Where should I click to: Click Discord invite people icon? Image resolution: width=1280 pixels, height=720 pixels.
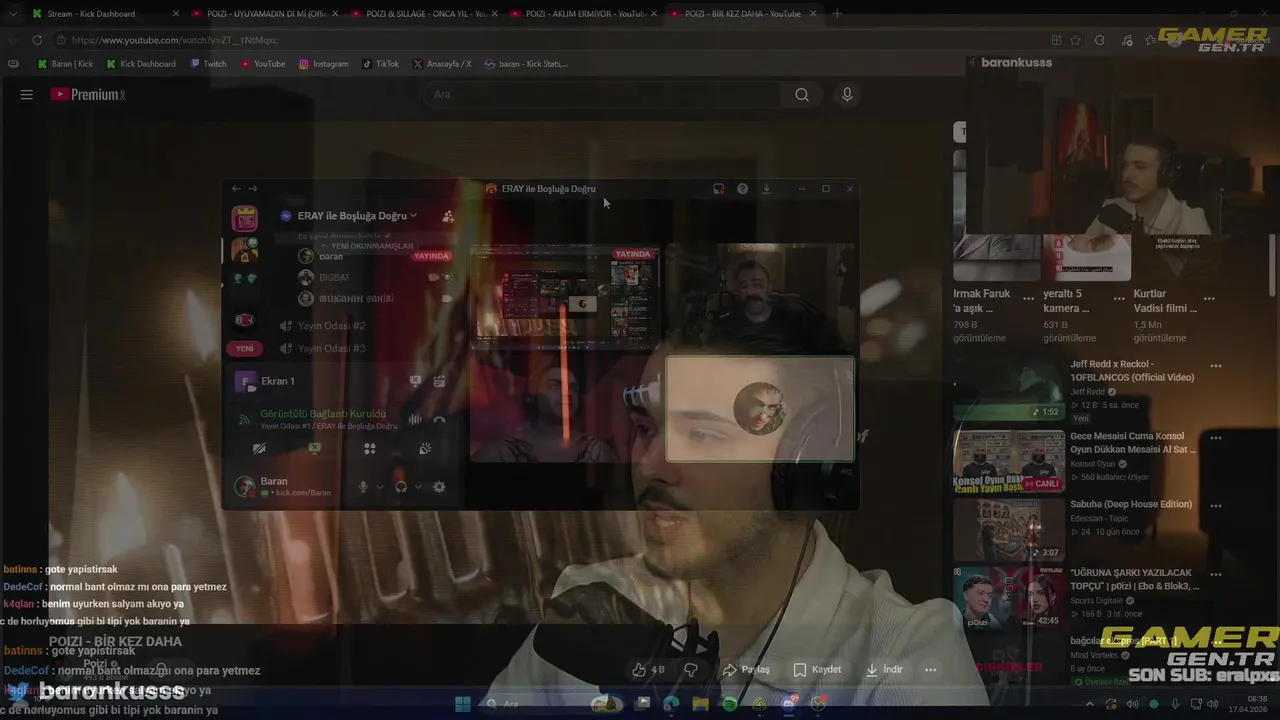click(x=448, y=216)
